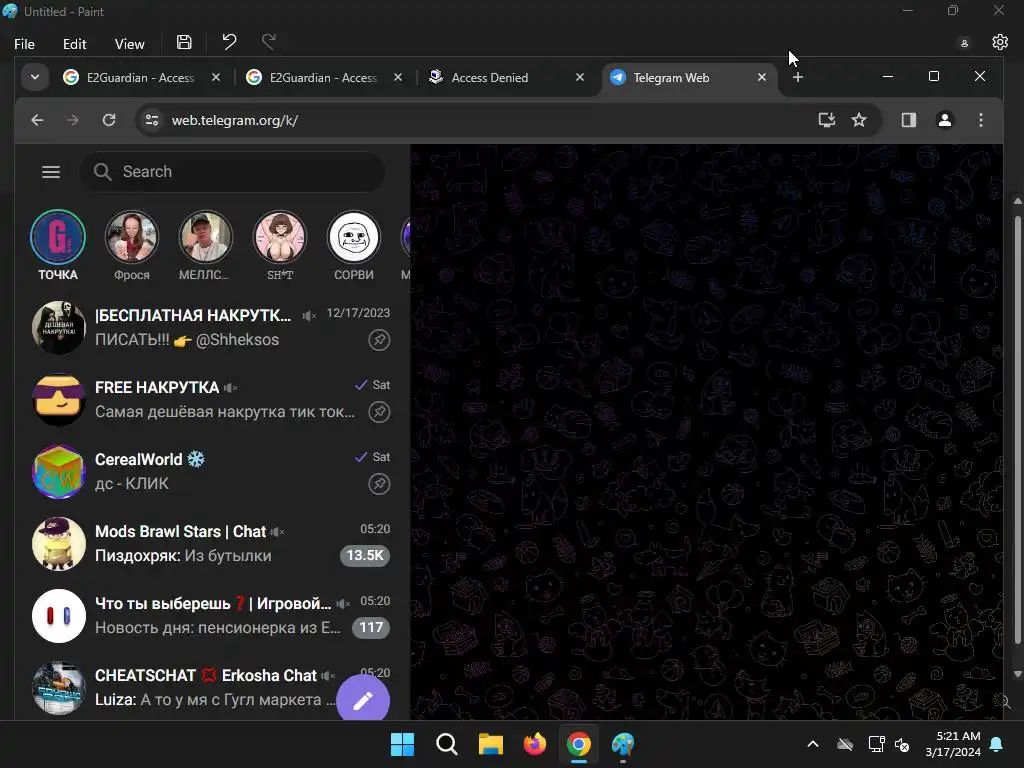Screen dimensions: 1024x768
Task: Click the CerealWorld cube avatar
Action: pos(59,472)
